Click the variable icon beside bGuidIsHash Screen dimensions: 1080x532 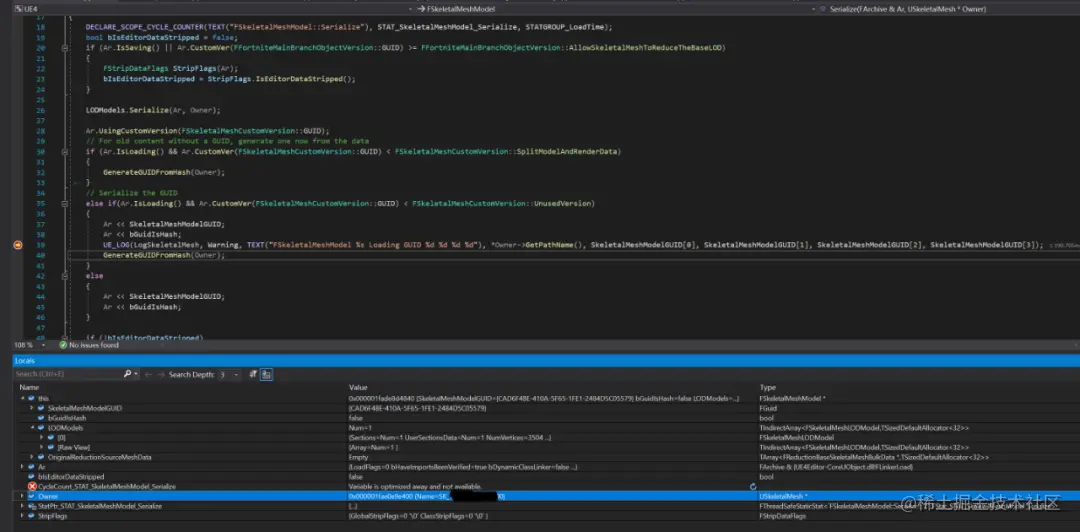(x=41, y=418)
